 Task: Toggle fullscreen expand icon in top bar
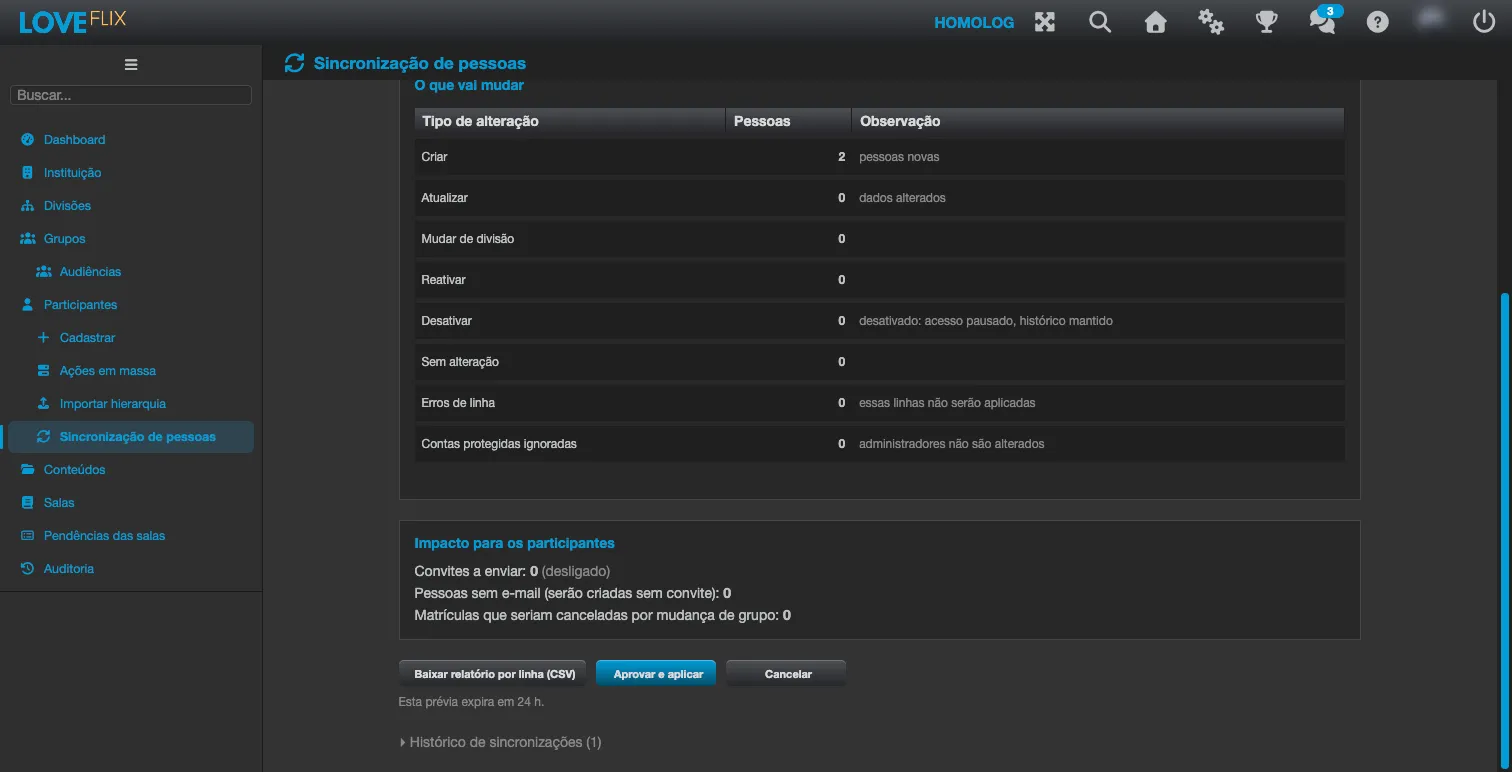(1045, 22)
